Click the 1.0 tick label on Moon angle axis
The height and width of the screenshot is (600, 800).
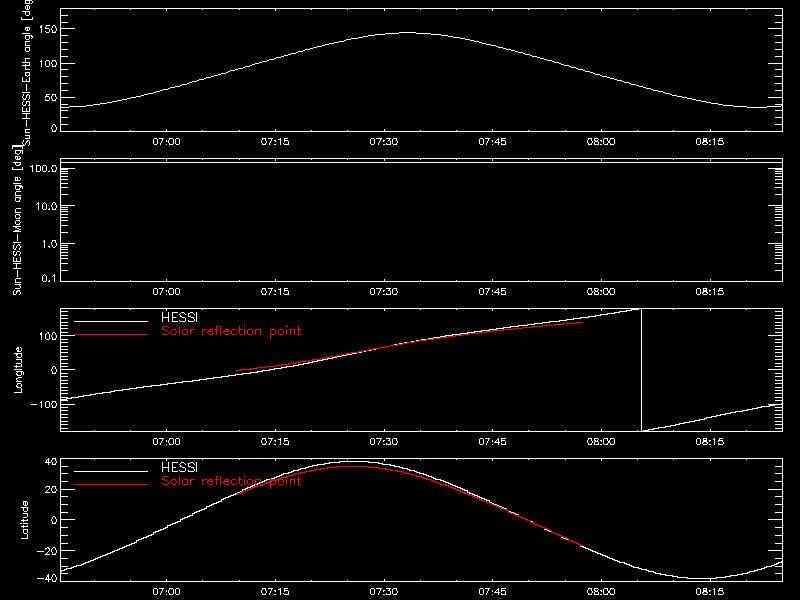[49, 244]
